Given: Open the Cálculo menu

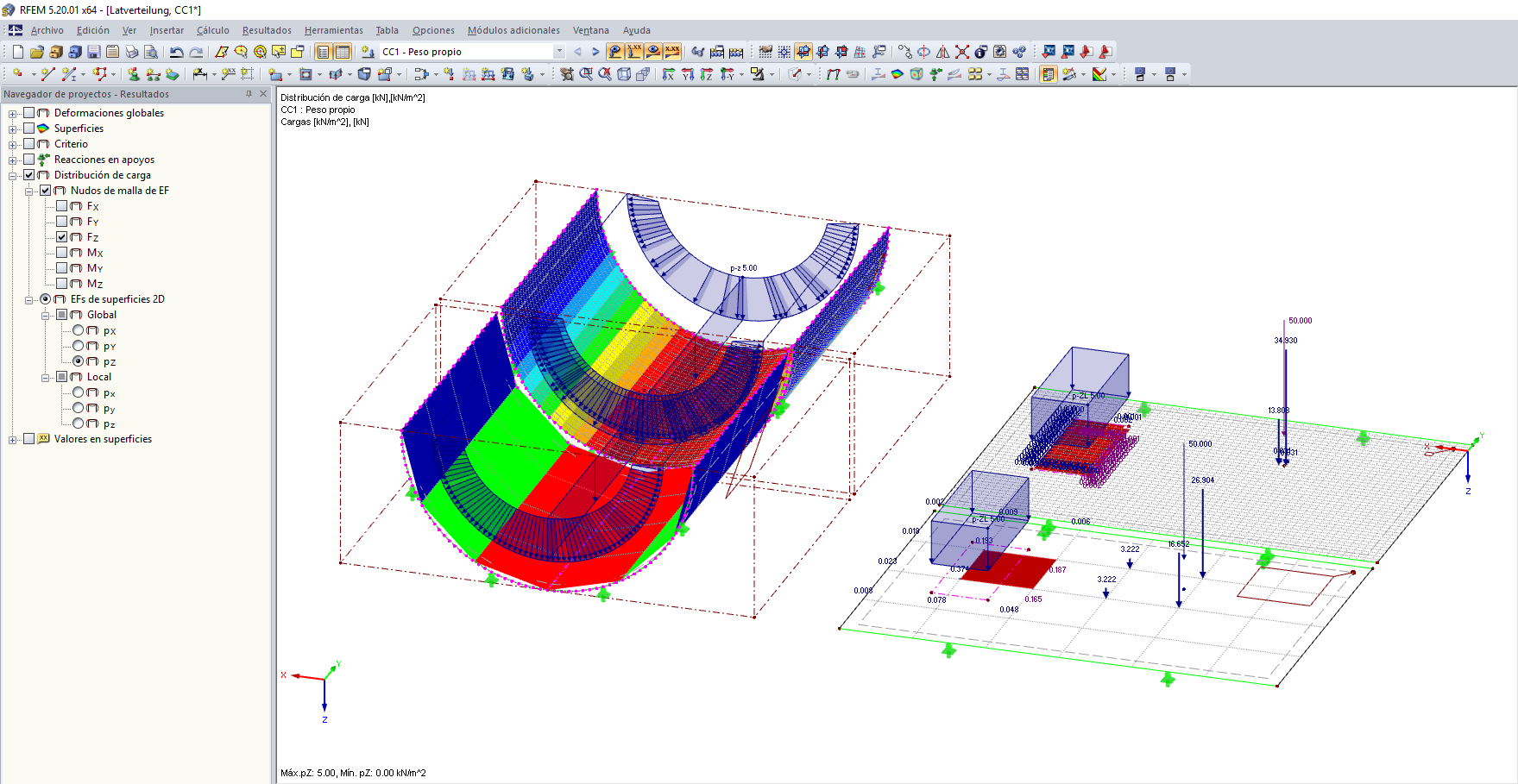Looking at the screenshot, I should pyautogui.click(x=213, y=30).
